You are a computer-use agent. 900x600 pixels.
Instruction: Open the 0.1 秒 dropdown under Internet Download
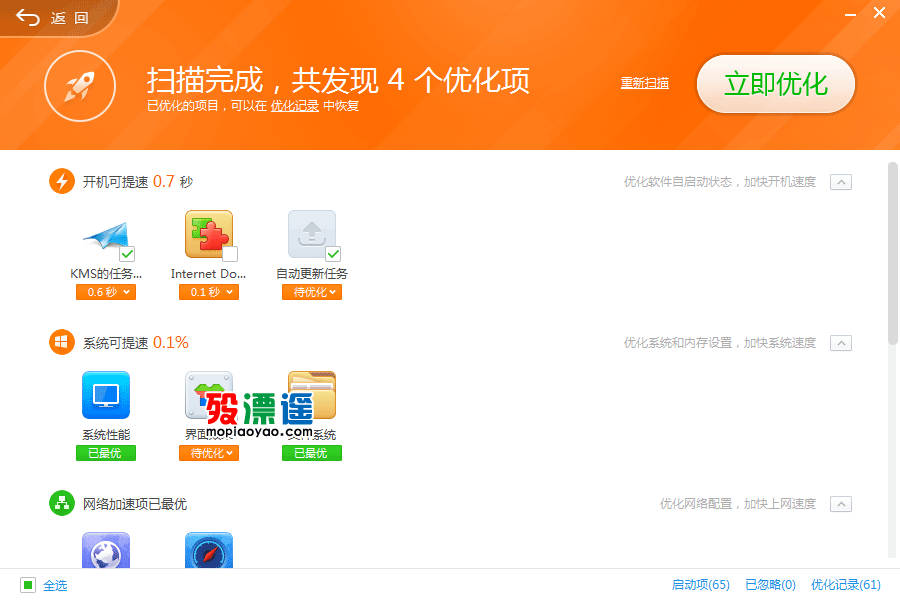coord(209,292)
